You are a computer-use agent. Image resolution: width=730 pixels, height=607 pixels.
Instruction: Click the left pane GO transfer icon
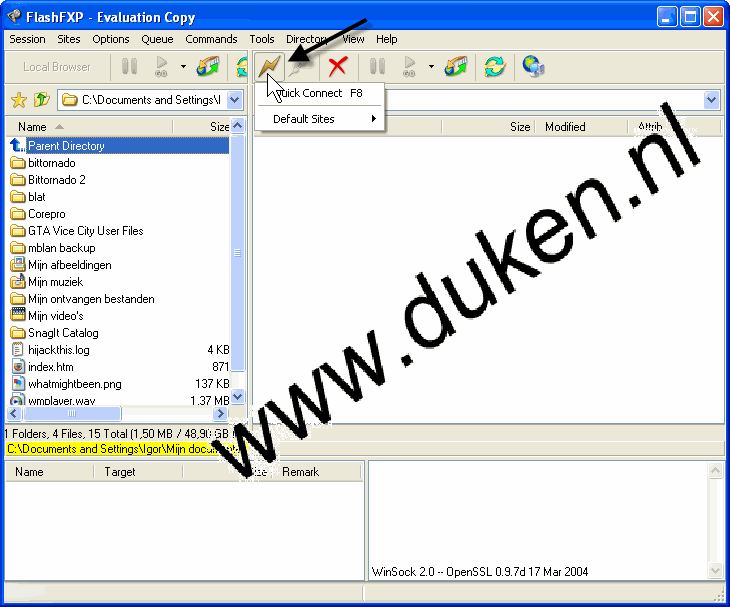click(x=161, y=66)
